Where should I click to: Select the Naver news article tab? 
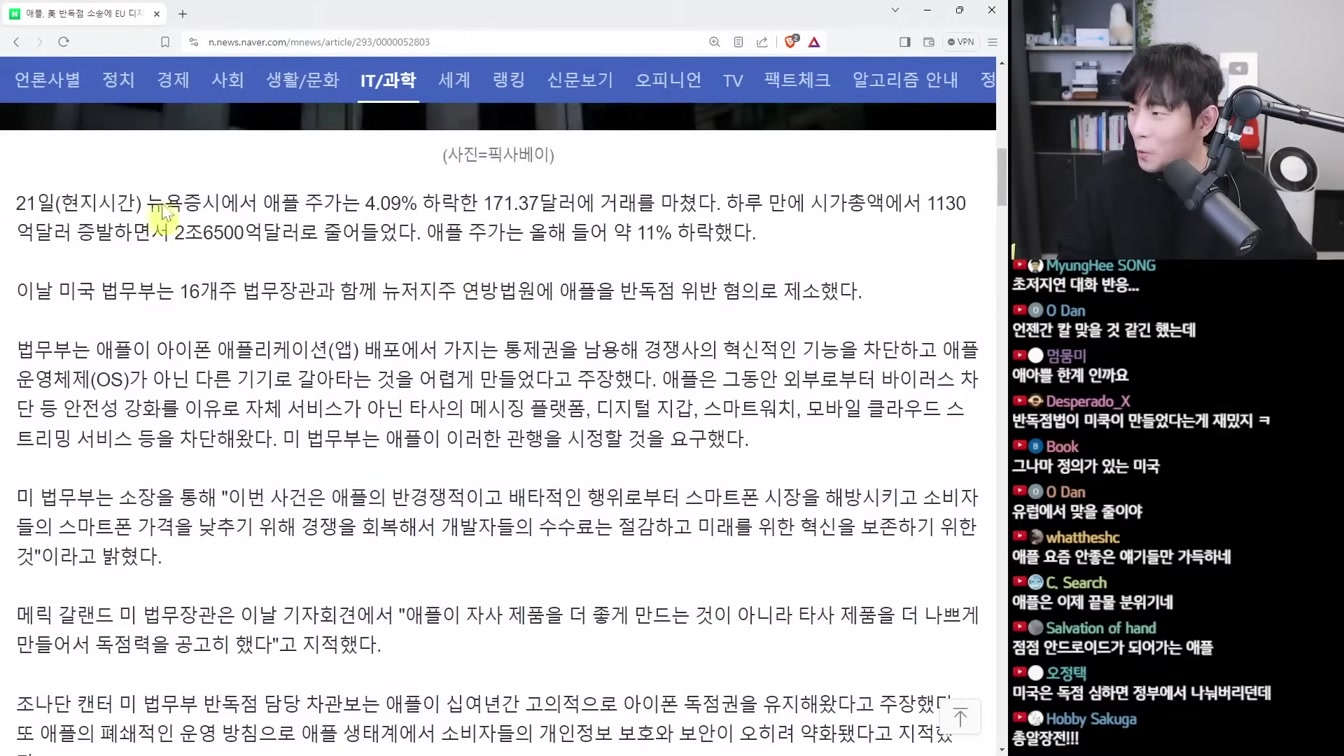click(86, 14)
